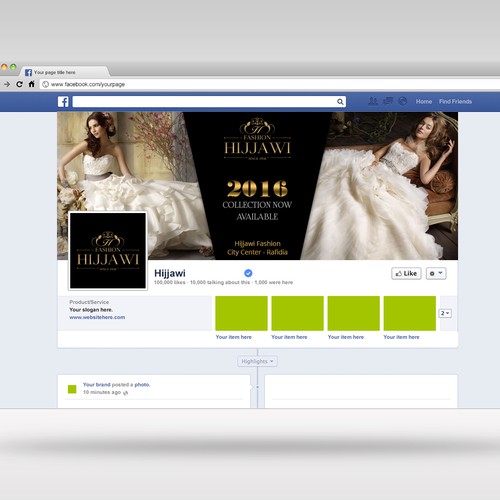This screenshot has height=500, width=500.
Task: Open the gear settings dropdown beside Like
Action: point(436,274)
